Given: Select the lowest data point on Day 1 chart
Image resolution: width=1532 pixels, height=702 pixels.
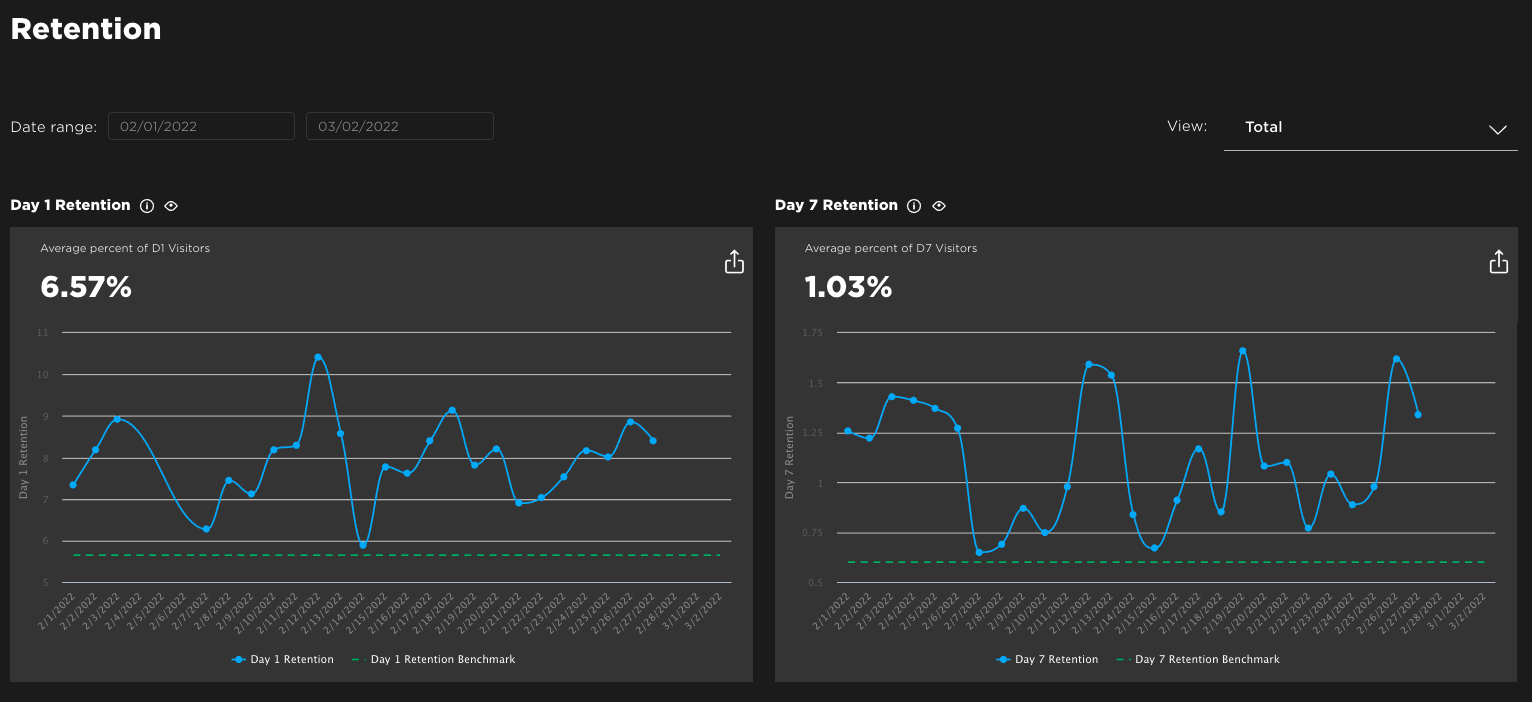Looking at the screenshot, I should [363, 545].
